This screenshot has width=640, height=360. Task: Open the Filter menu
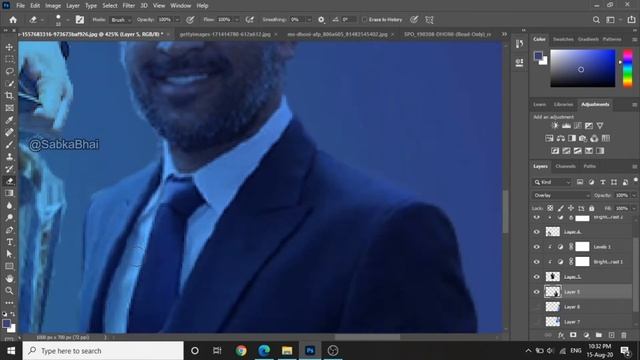pos(129,6)
